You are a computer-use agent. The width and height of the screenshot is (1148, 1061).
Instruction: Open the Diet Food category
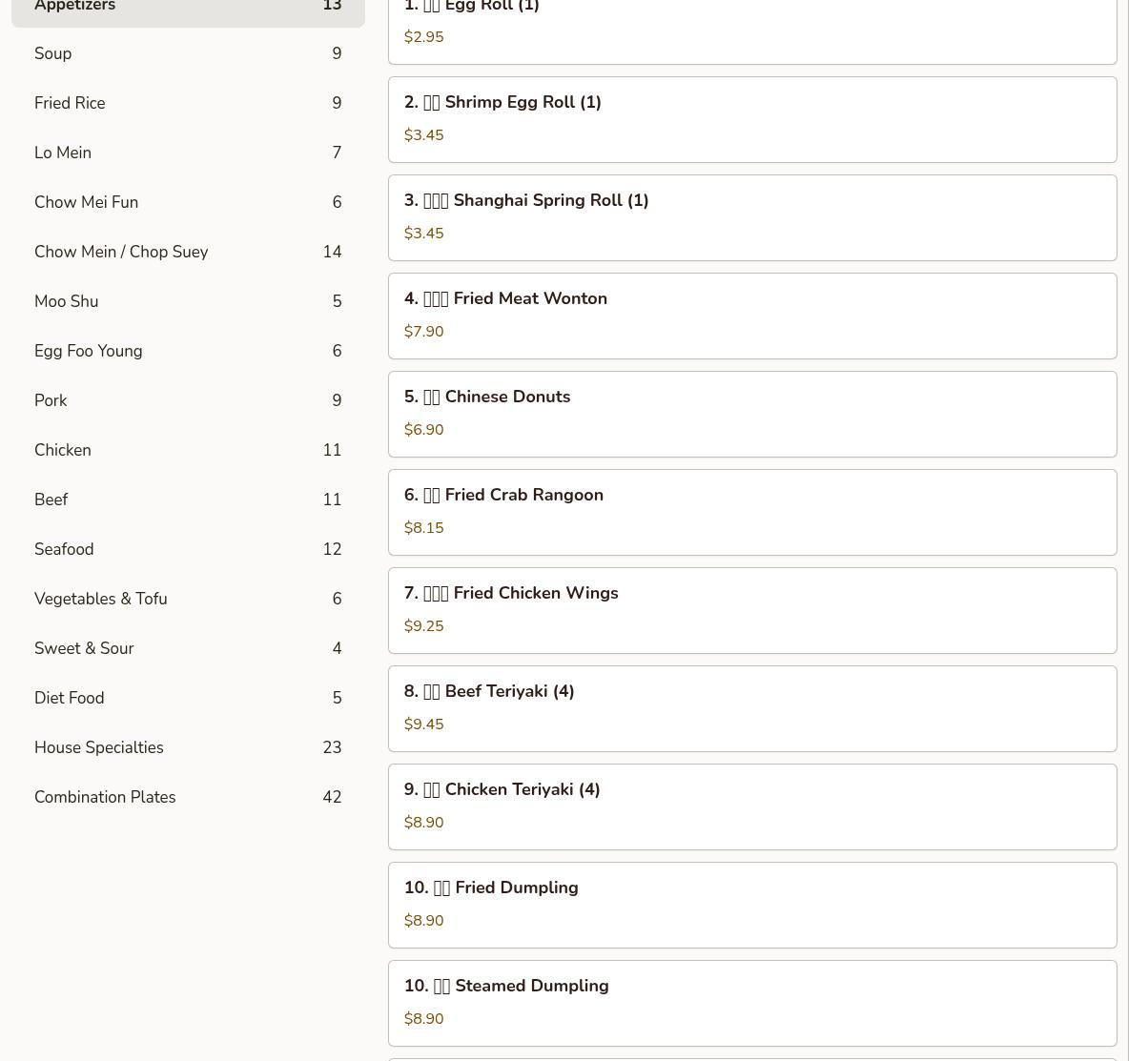point(188,698)
